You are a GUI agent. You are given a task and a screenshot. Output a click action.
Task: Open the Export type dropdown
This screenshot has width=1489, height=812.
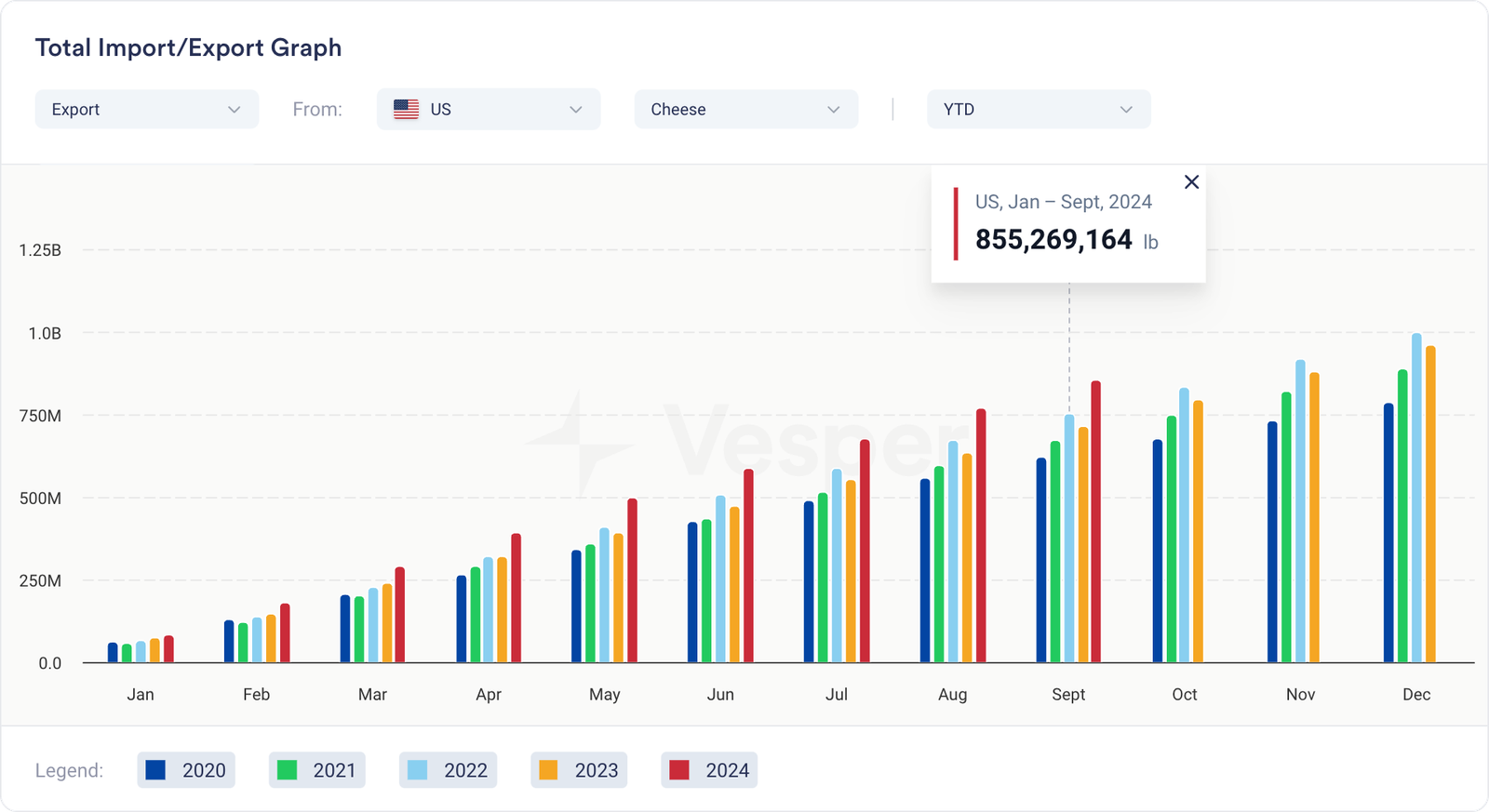(x=147, y=110)
